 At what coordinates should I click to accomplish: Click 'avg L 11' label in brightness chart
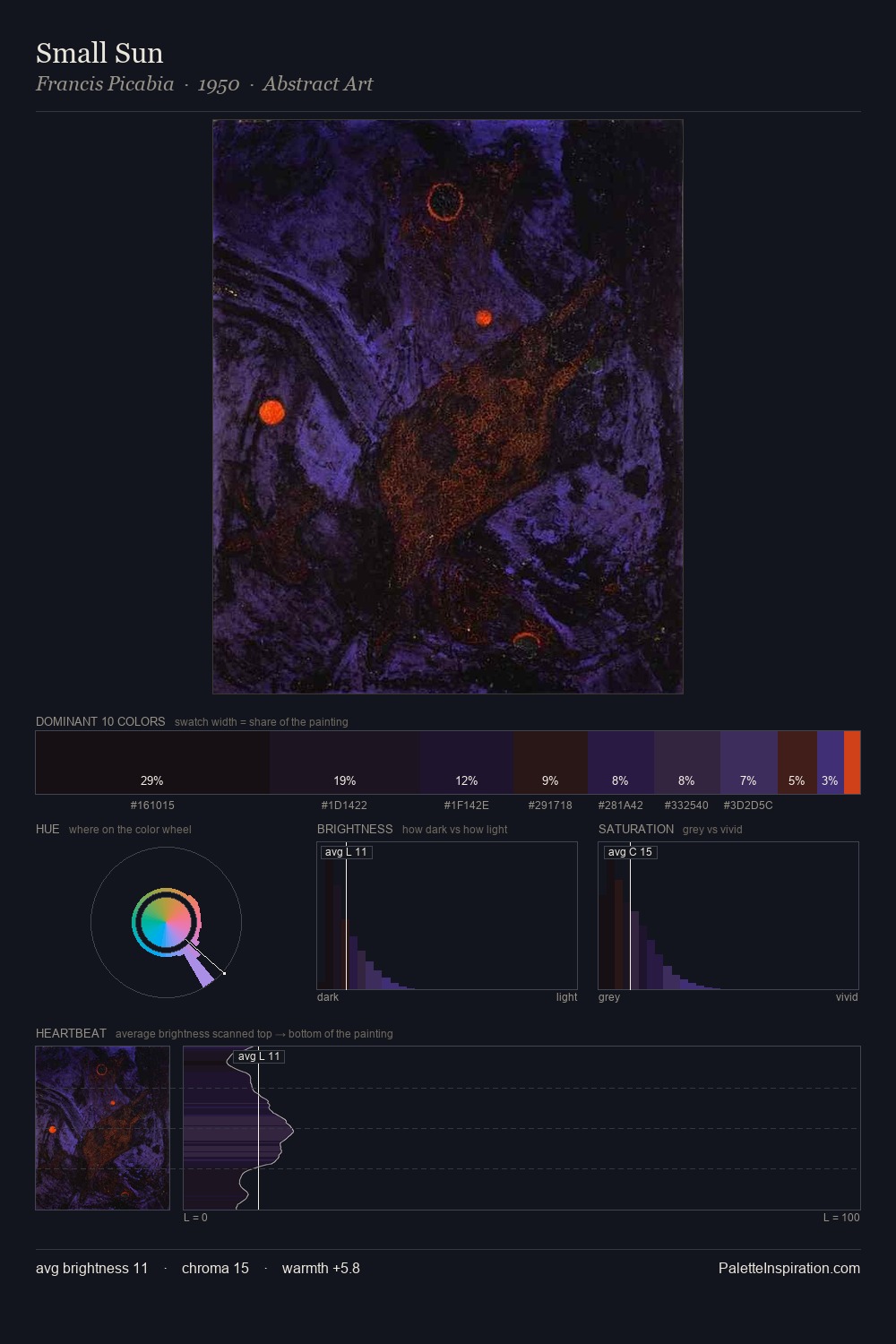(x=346, y=852)
